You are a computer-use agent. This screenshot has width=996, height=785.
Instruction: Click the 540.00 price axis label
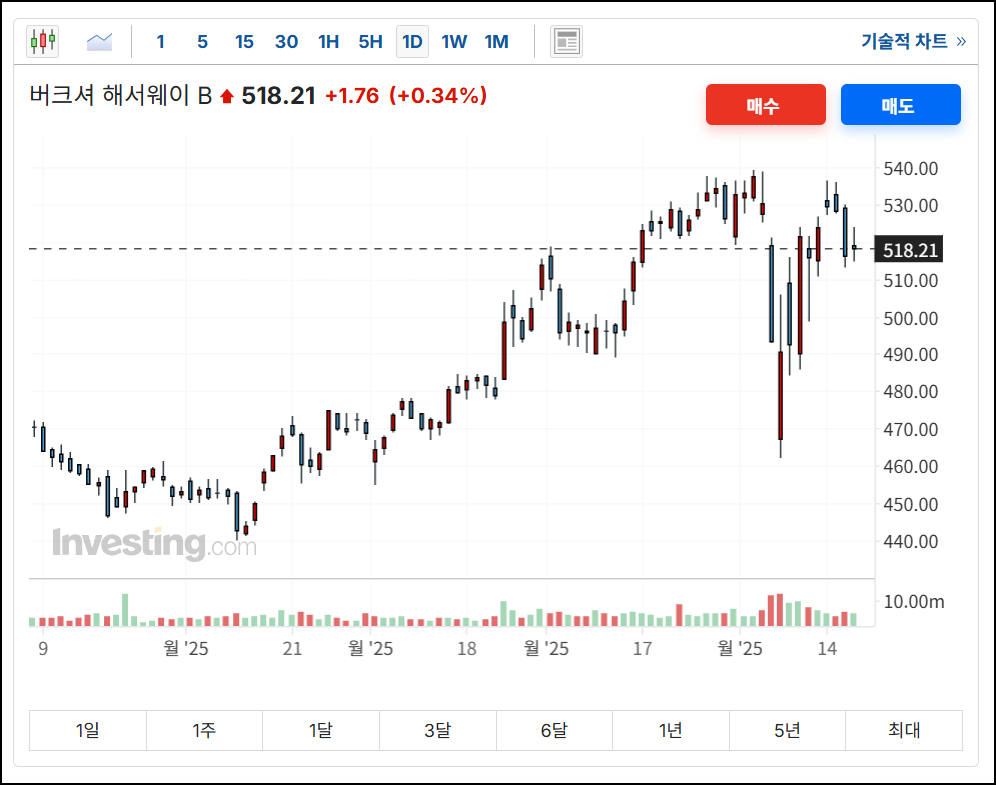(910, 168)
